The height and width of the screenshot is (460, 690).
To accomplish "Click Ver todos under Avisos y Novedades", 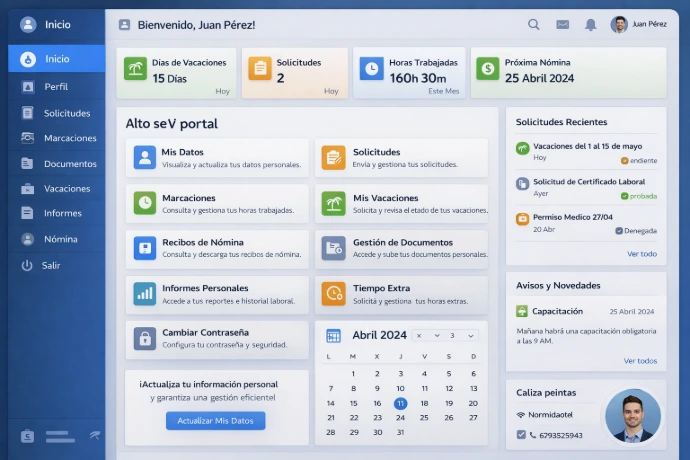I will pyautogui.click(x=640, y=361).
